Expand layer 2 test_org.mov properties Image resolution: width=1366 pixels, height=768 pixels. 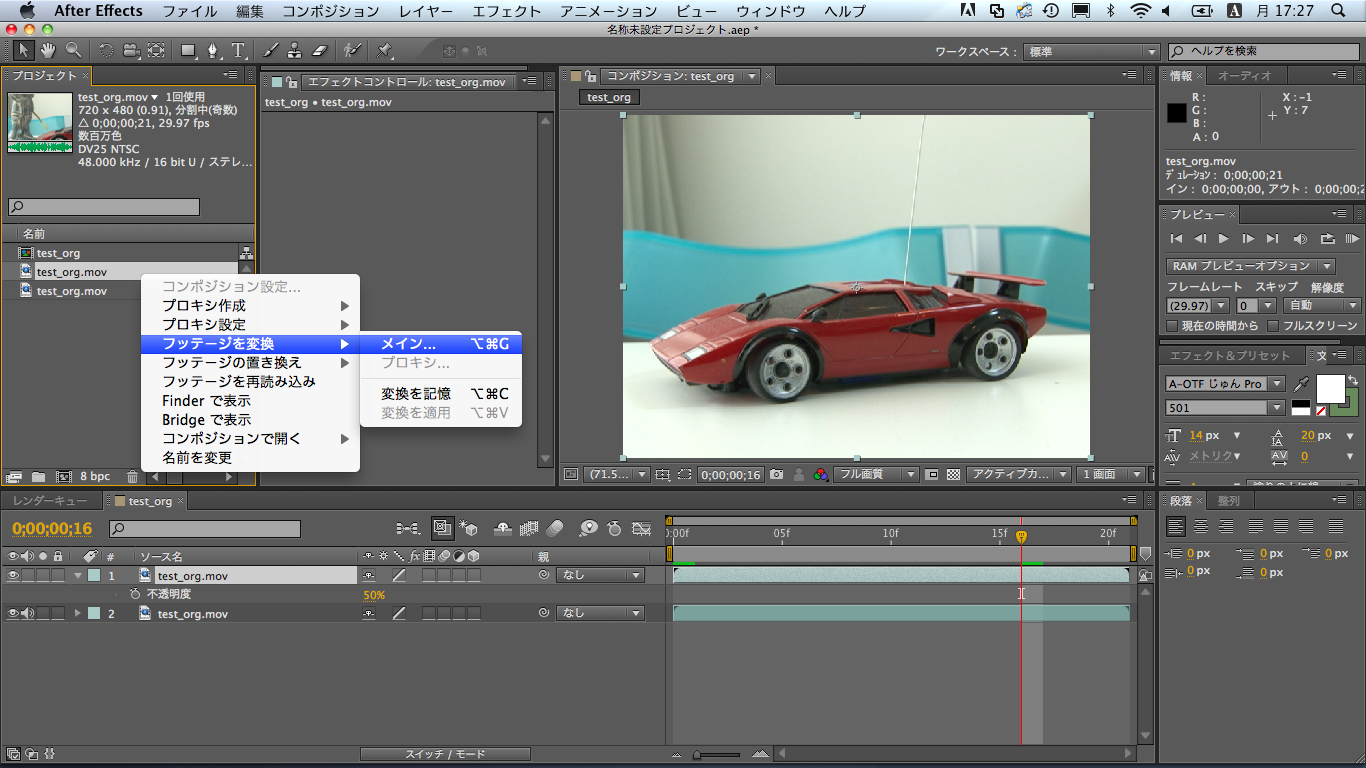point(78,614)
